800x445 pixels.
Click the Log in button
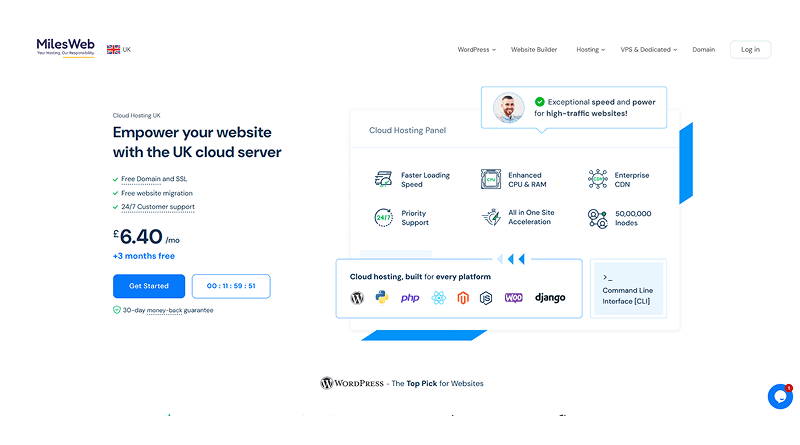pos(750,50)
